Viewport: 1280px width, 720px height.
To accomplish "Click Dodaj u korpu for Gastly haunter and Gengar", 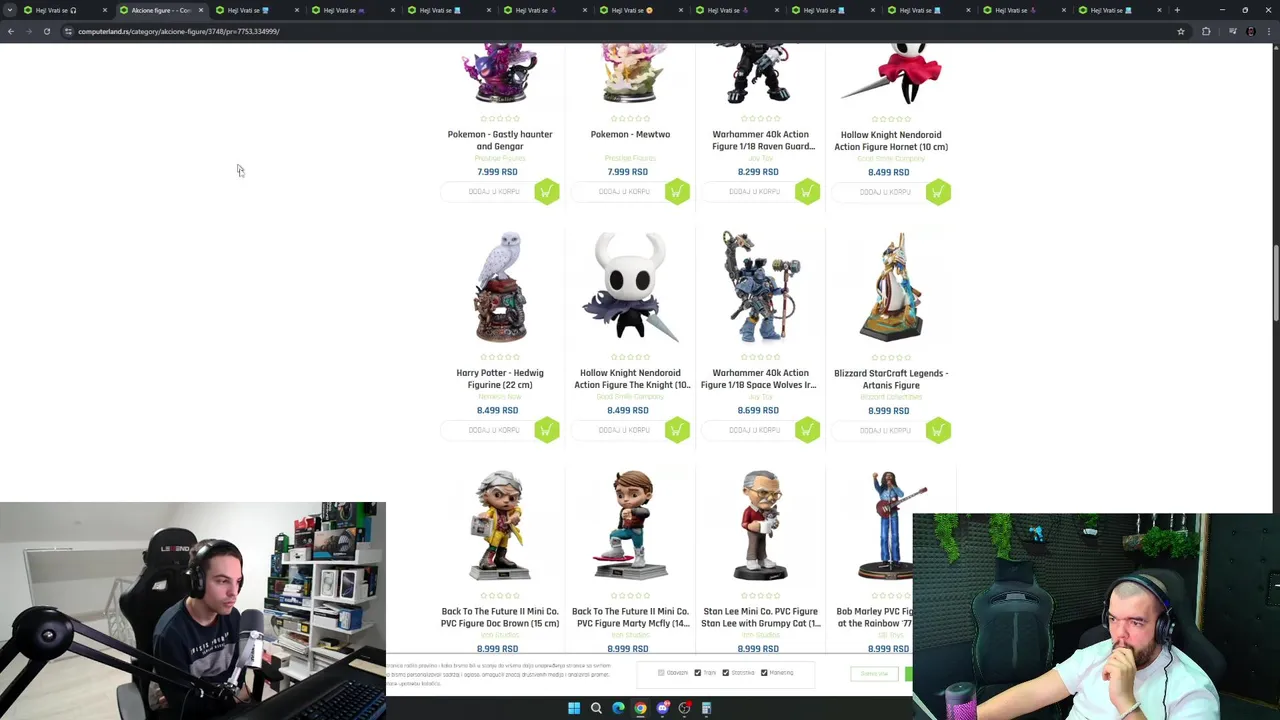I will tap(494, 192).
